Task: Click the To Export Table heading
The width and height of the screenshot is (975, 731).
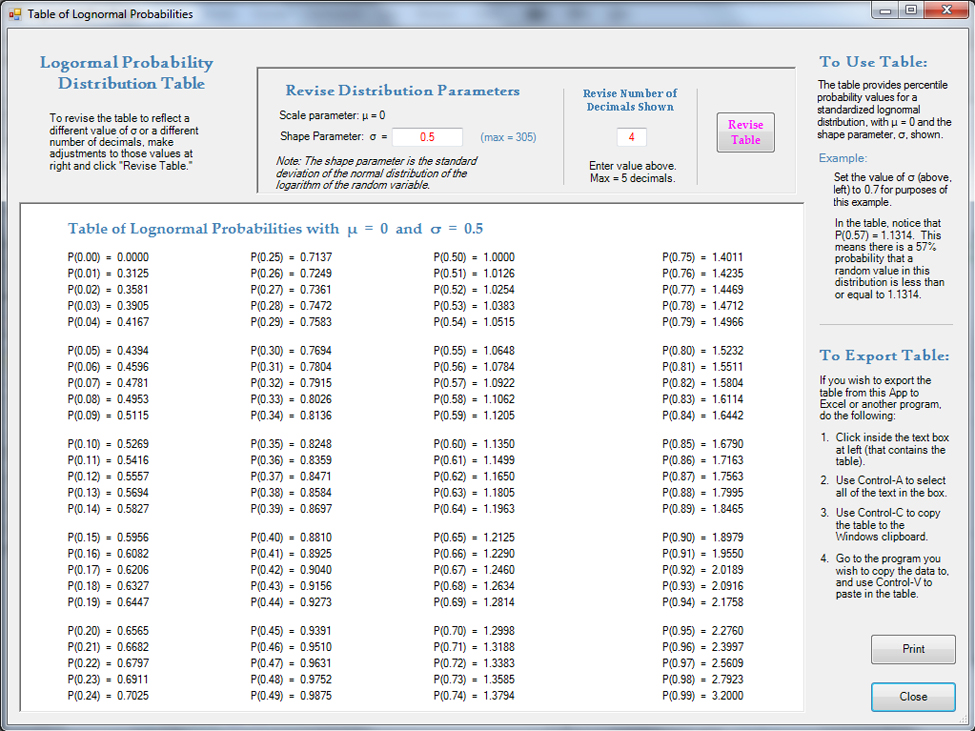Action: coord(884,356)
